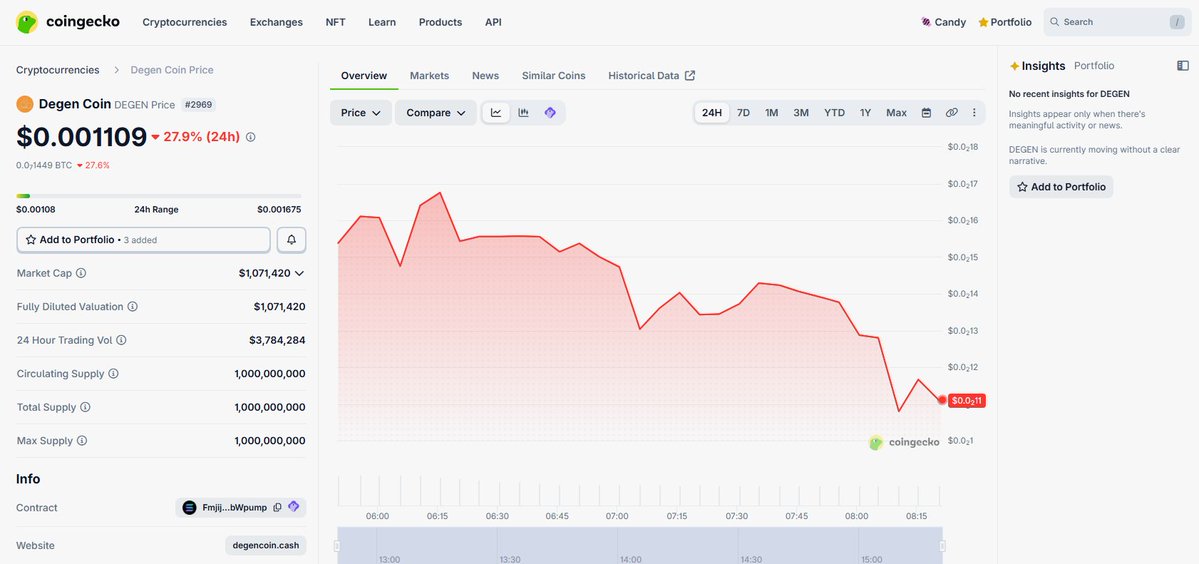Go to Cryptocurrencies breadcrumb link
This screenshot has width=1199, height=564.
[x=58, y=70]
